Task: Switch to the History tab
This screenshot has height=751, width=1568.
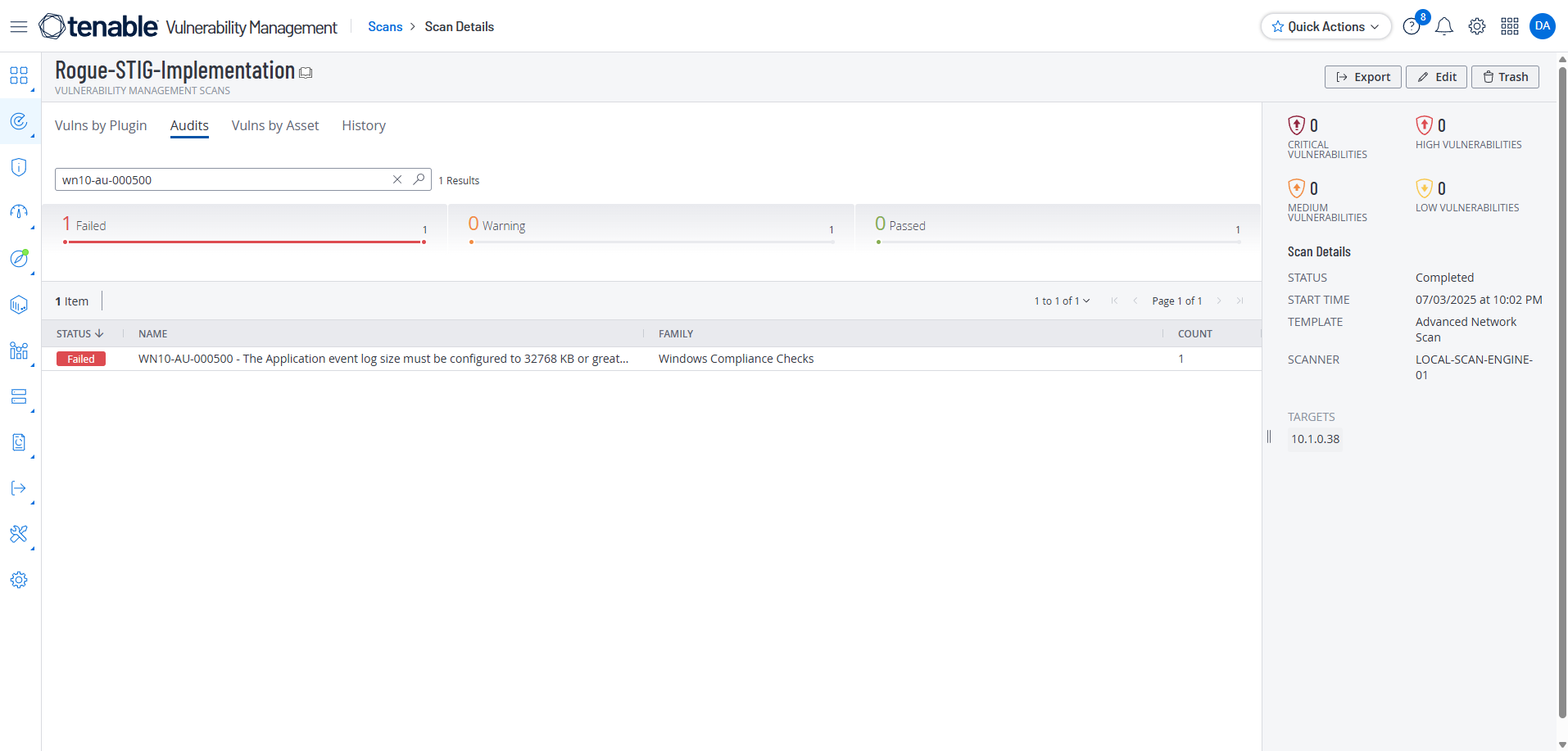Action: pos(364,125)
